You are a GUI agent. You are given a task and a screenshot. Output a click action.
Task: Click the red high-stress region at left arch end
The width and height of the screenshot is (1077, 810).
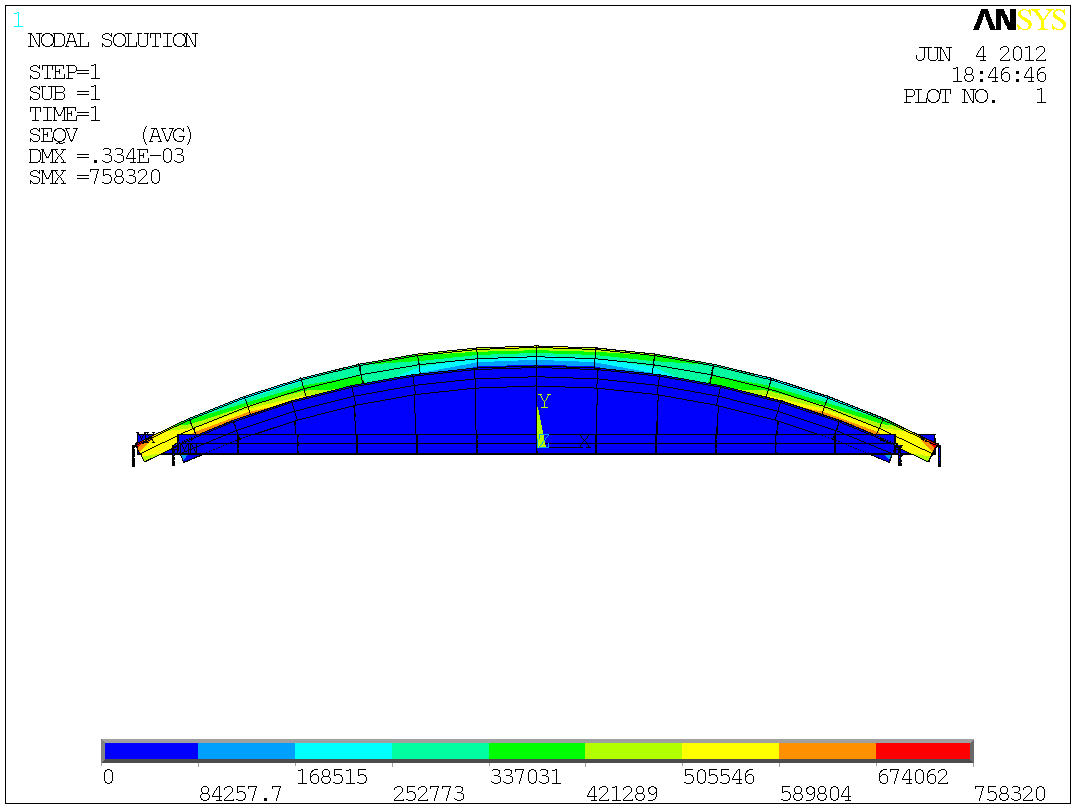click(x=141, y=447)
